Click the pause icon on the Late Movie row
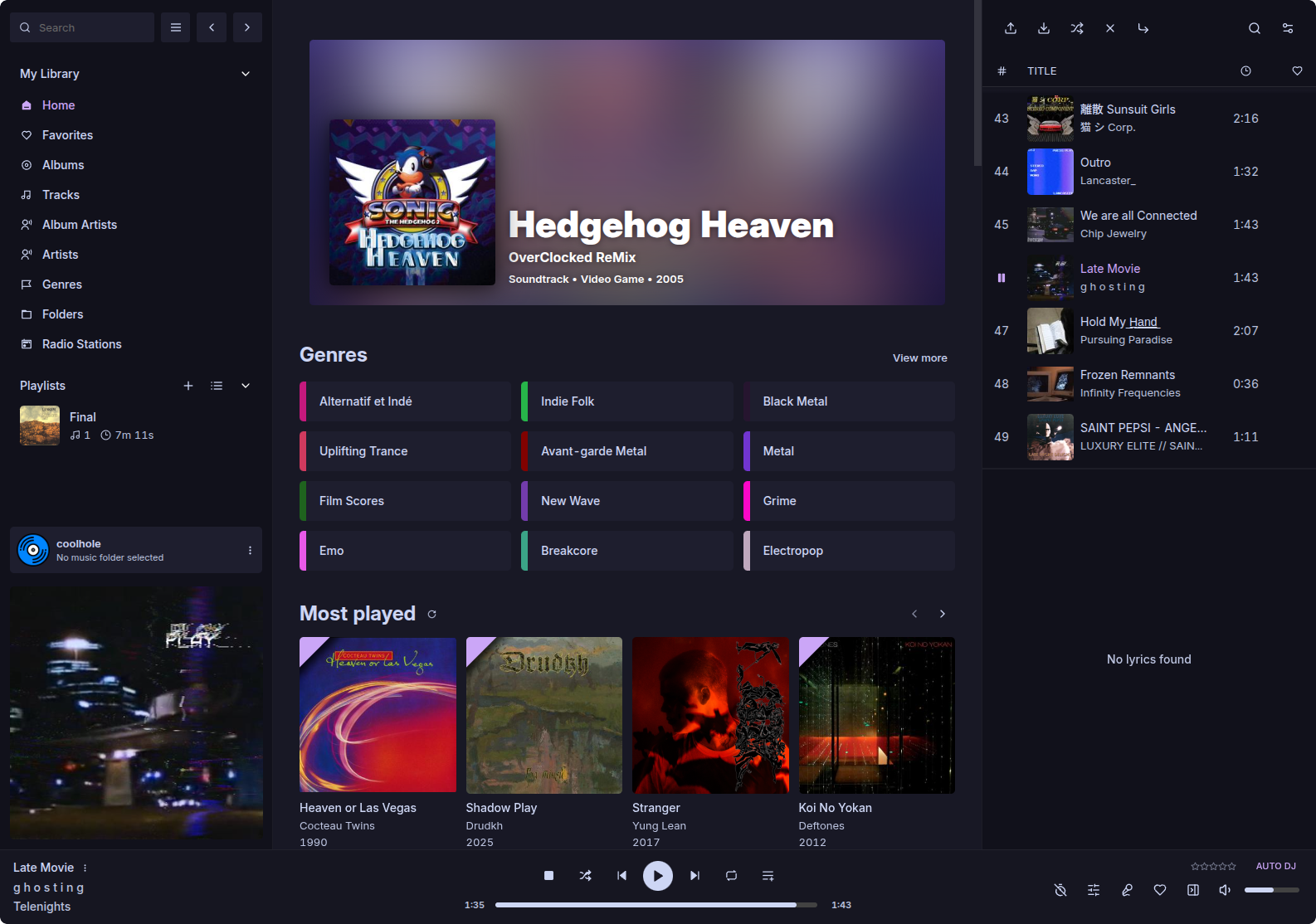The image size is (1316, 924). (1002, 278)
